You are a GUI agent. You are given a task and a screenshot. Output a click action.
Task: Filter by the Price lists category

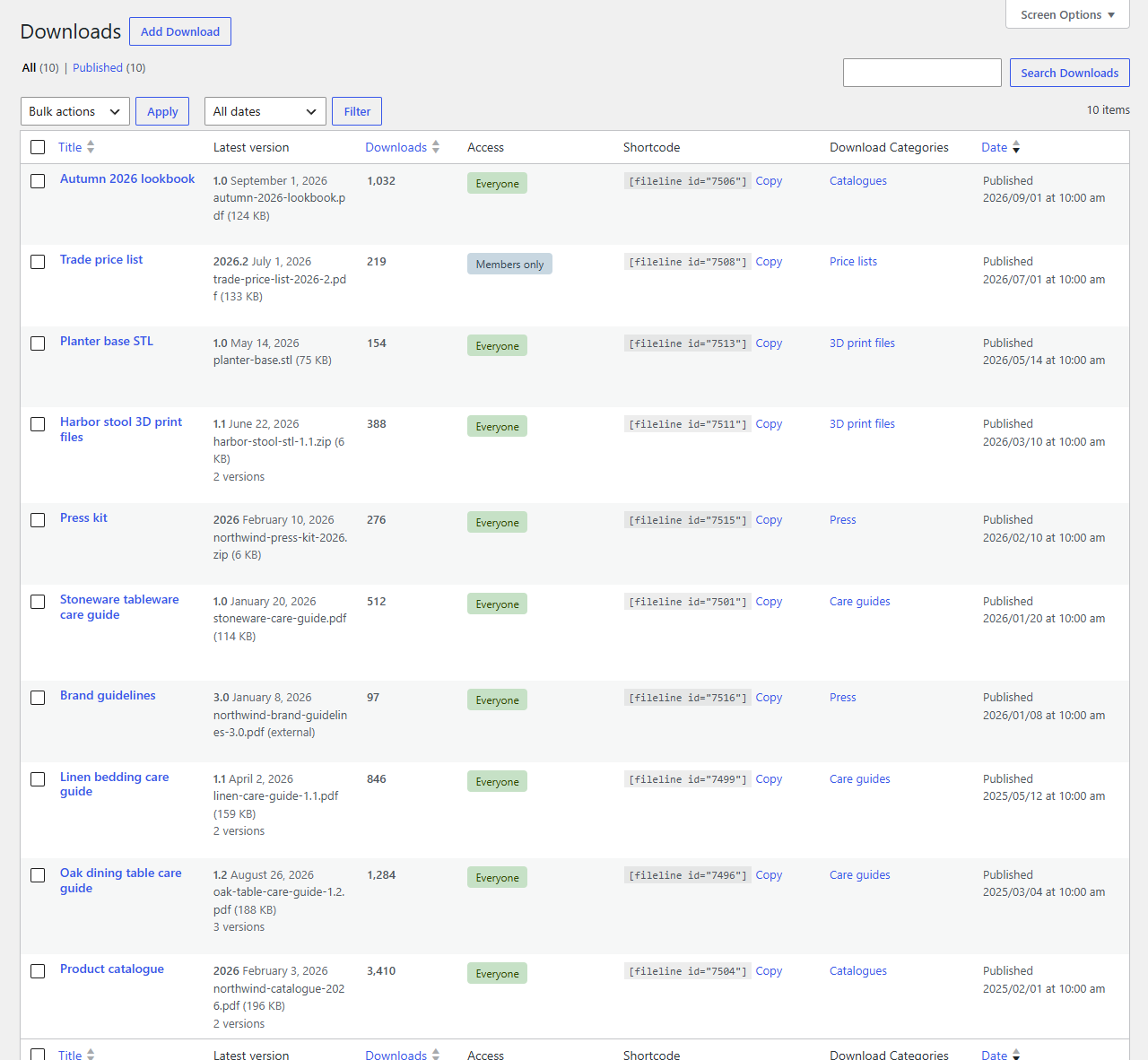coord(853,262)
